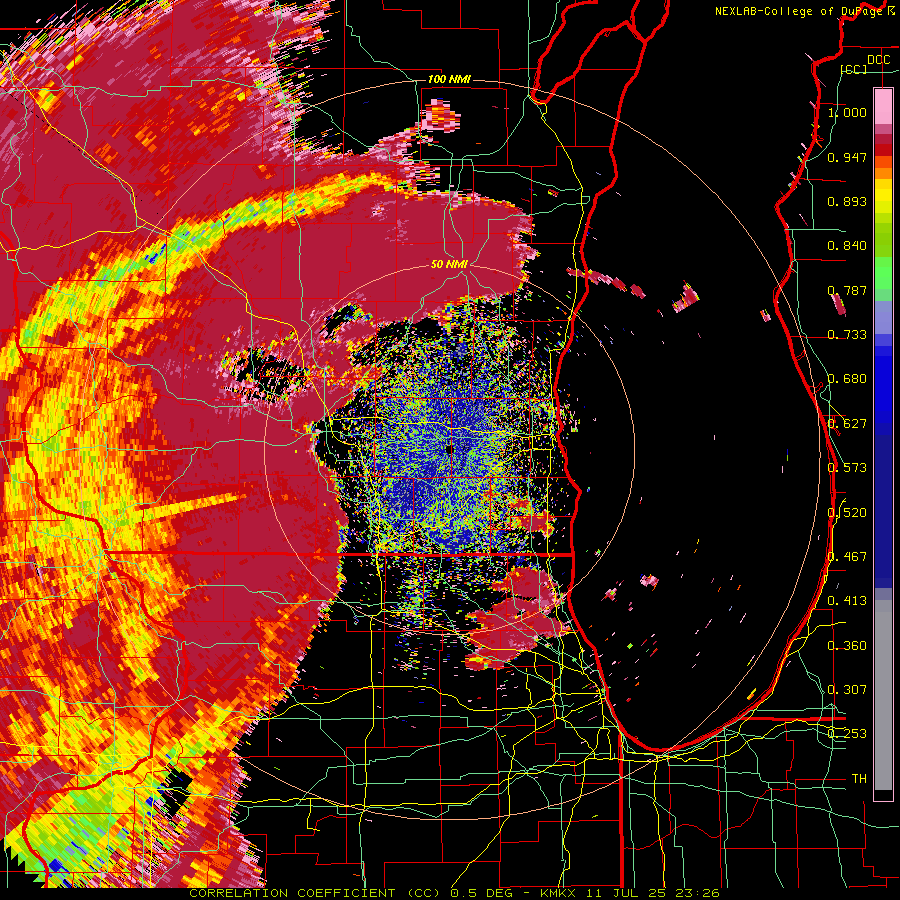Click the 50 NMI range ring label

coord(449,265)
